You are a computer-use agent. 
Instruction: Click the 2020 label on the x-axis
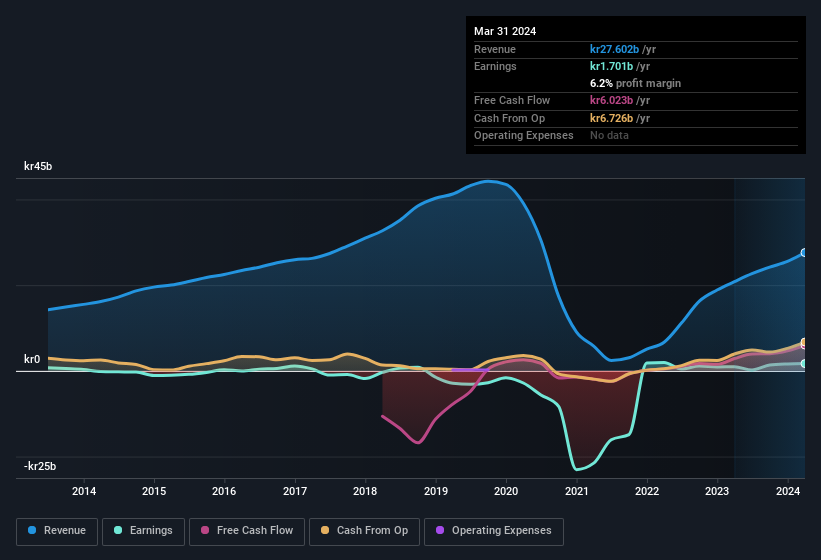coord(506,491)
